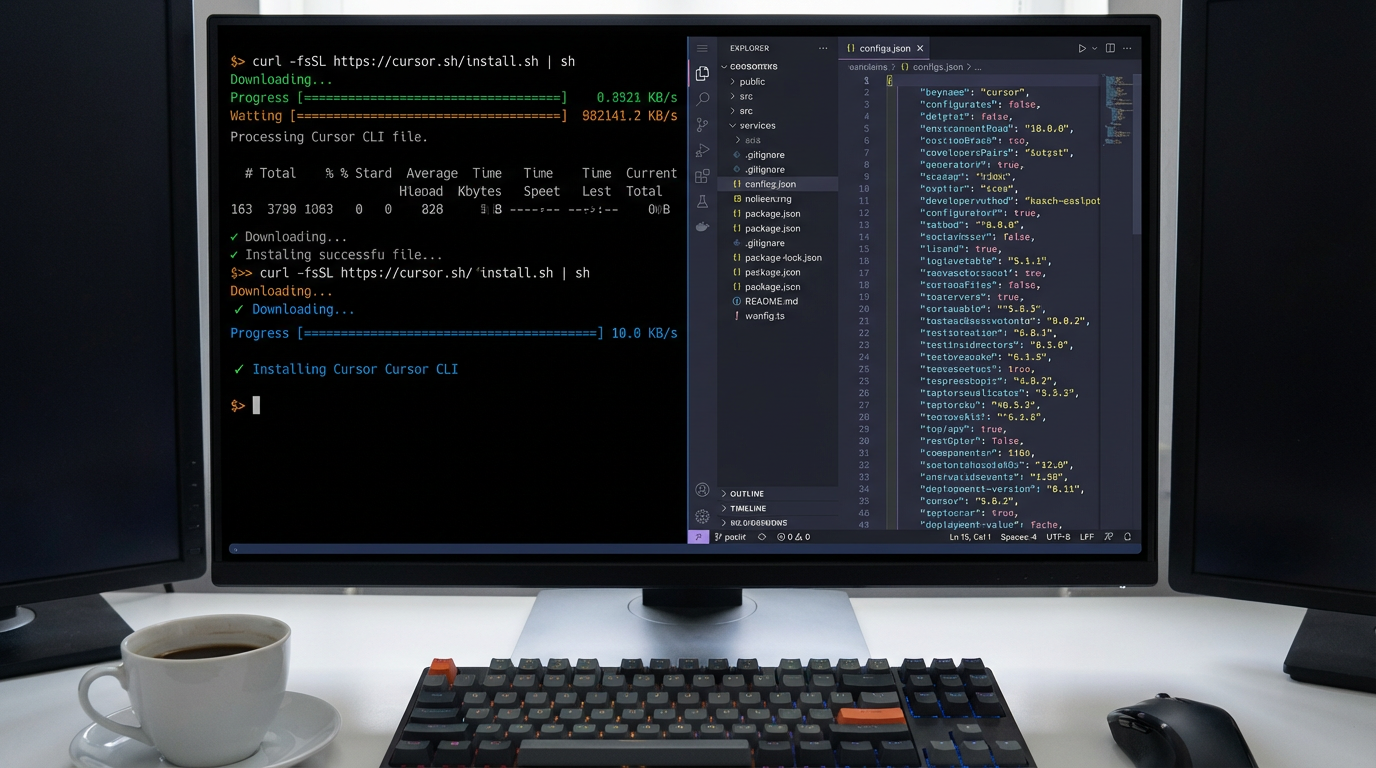
Task: Select the Testing beaker icon
Action: point(702,201)
